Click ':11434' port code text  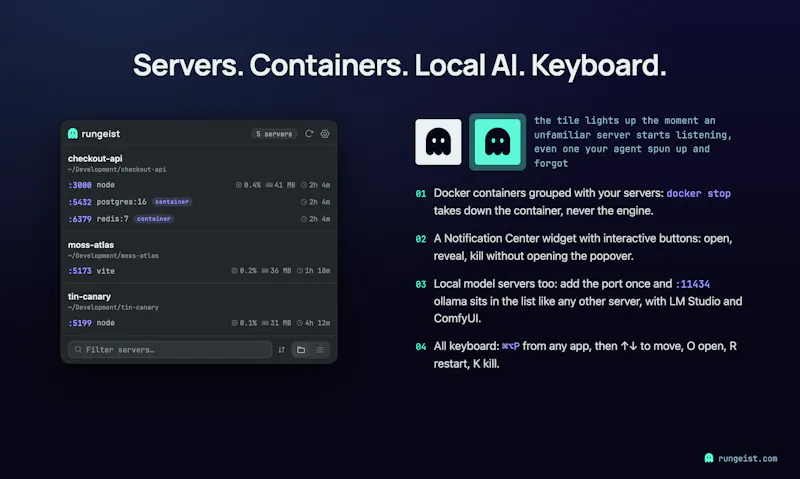coord(692,284)
